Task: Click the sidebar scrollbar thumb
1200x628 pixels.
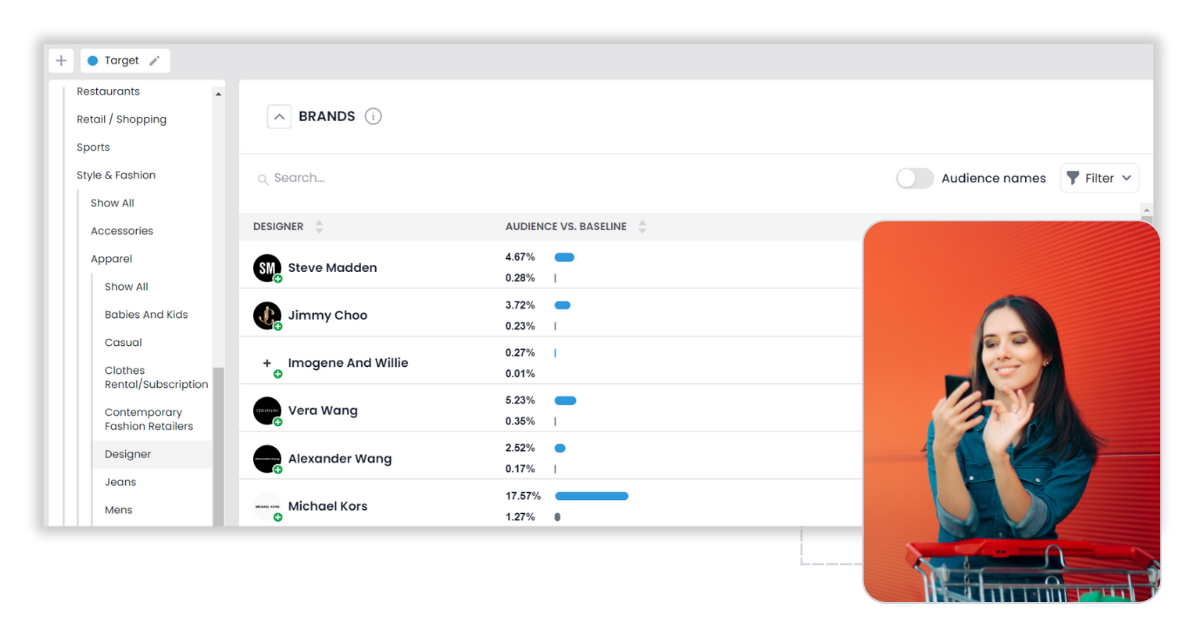Action: pos(218,445)
